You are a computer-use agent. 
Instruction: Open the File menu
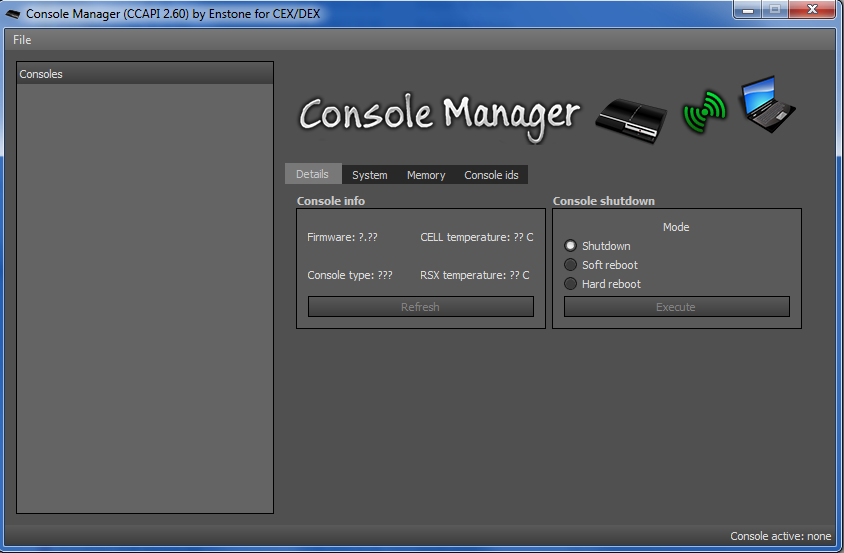(22, 40)
